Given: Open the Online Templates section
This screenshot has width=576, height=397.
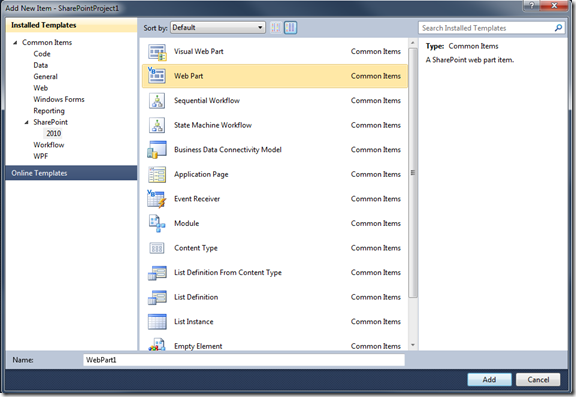Looking at the screenshot, I should click(x=71, y=173).
